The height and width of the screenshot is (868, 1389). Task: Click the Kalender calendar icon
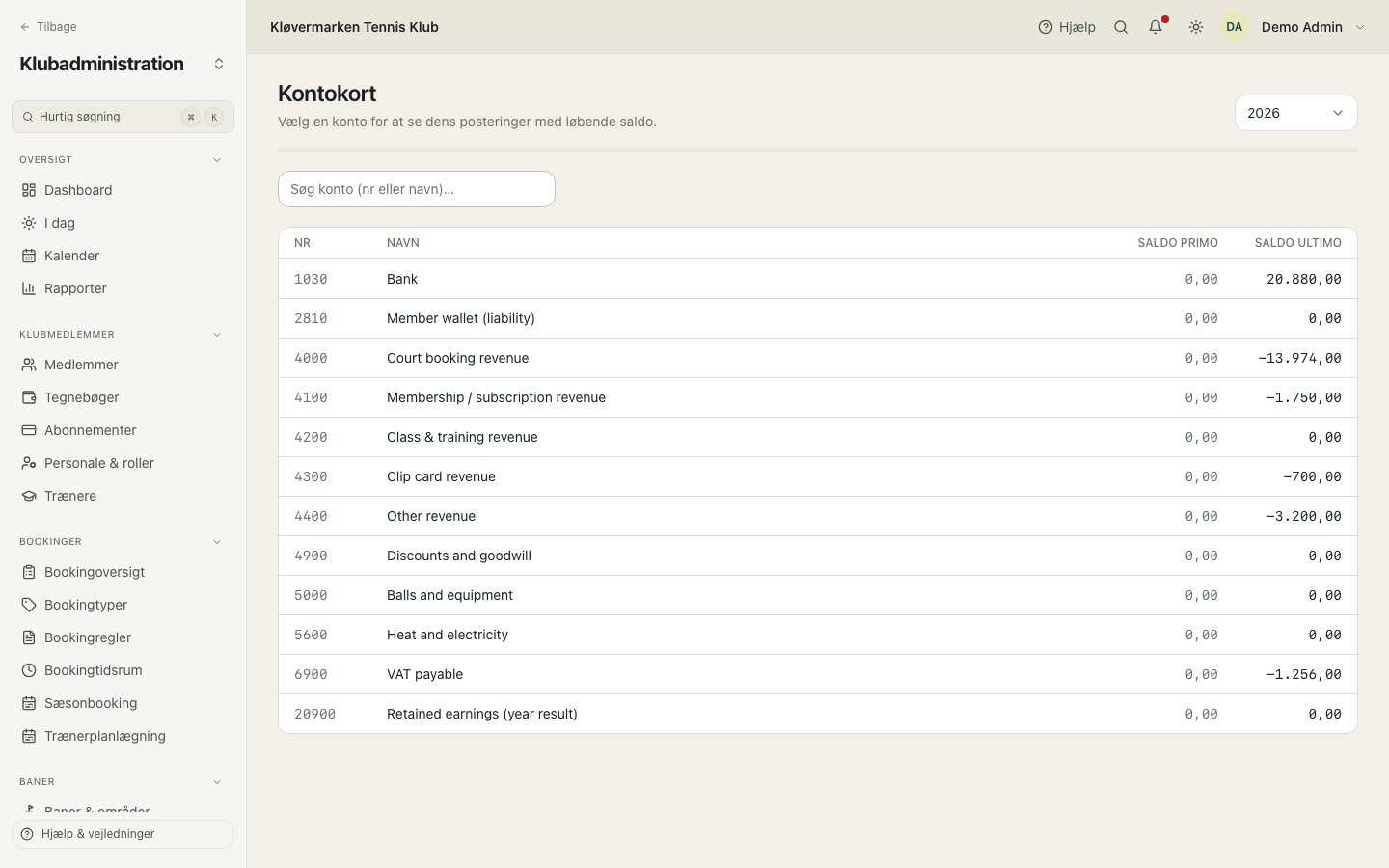click(x=29, y=256)
